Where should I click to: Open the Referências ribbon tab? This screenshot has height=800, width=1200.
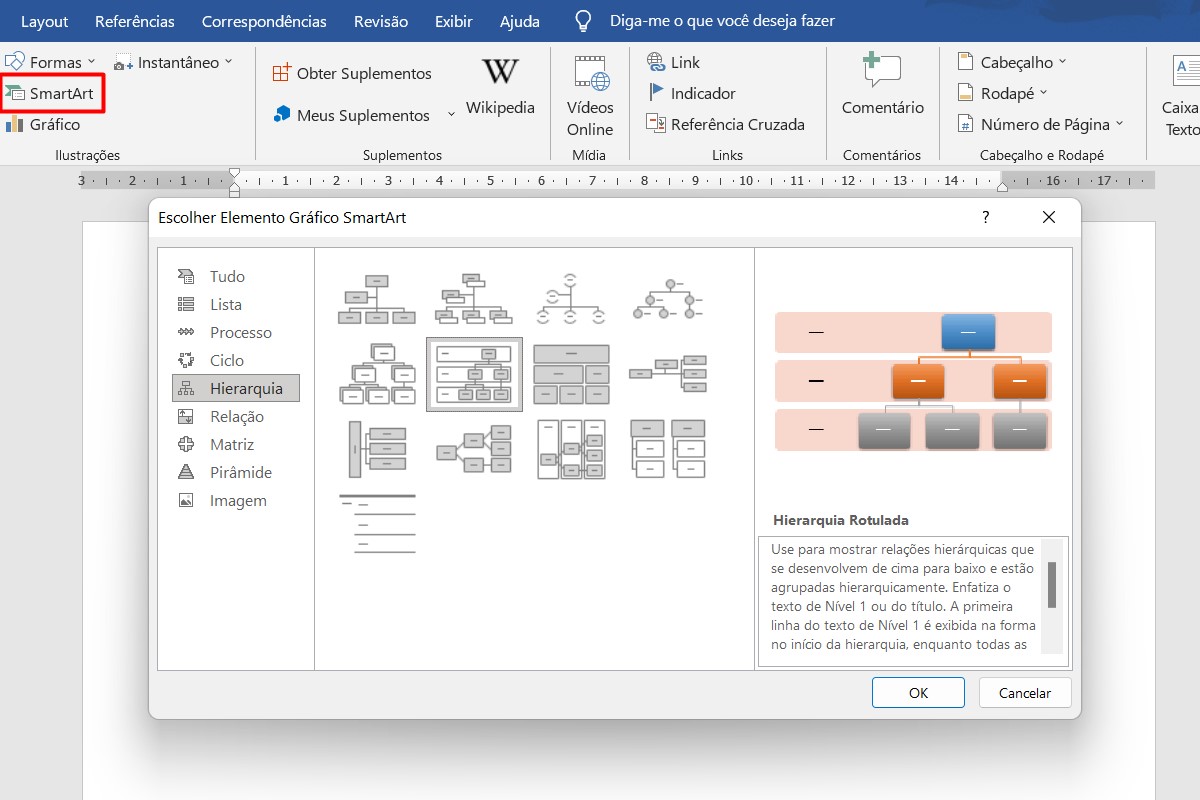[135, 21]
